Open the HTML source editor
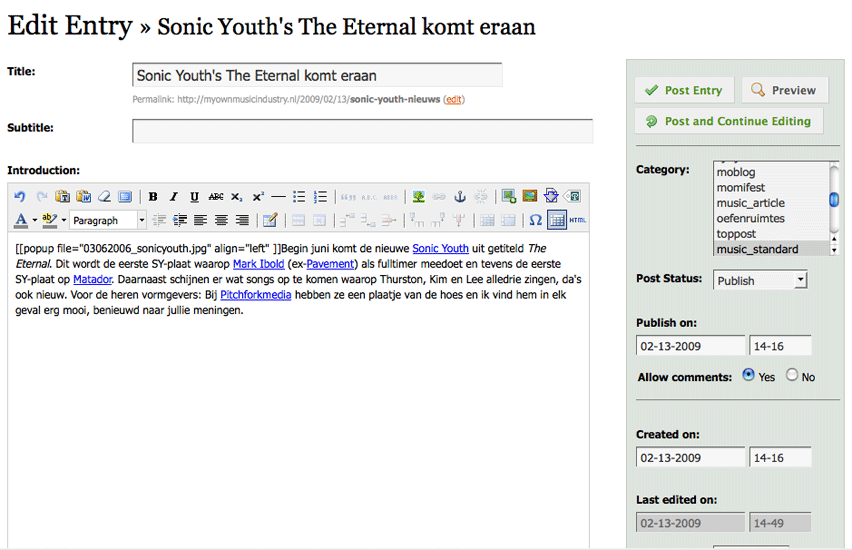Screen dimensions: 852x550 578,220
